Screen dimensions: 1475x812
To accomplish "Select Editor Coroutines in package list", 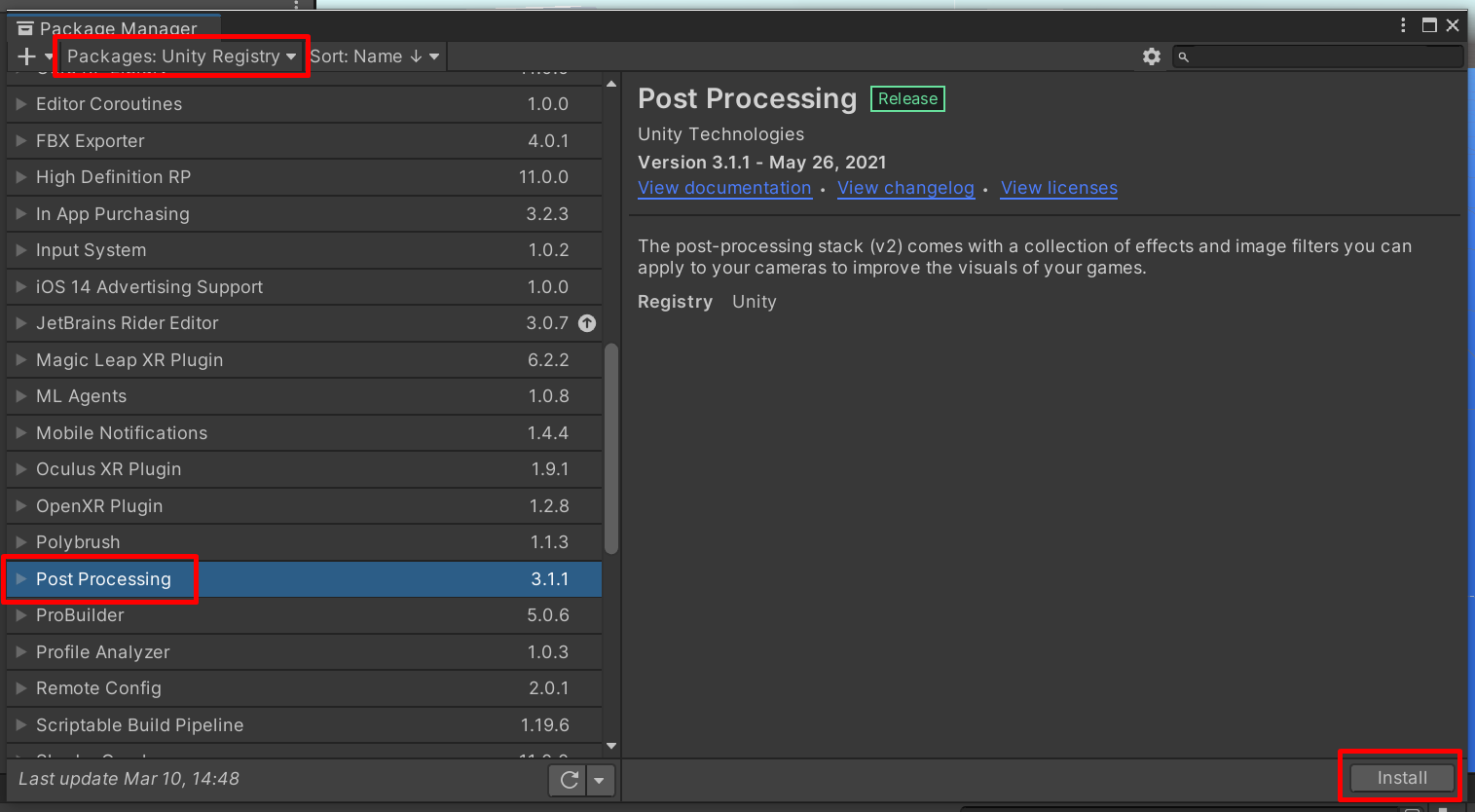I will click(304, 104).
